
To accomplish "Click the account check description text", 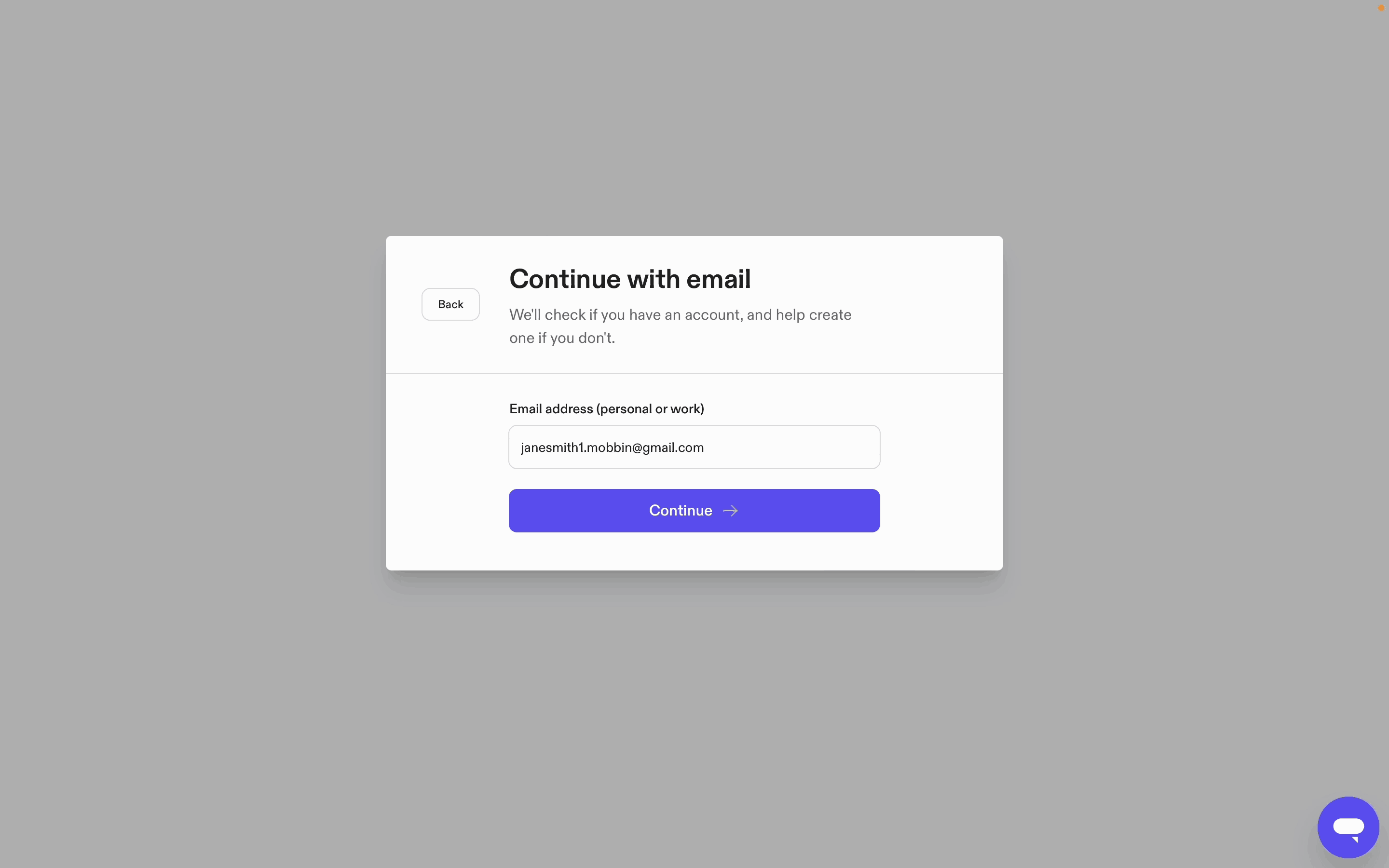I will [x=680, y=326].
